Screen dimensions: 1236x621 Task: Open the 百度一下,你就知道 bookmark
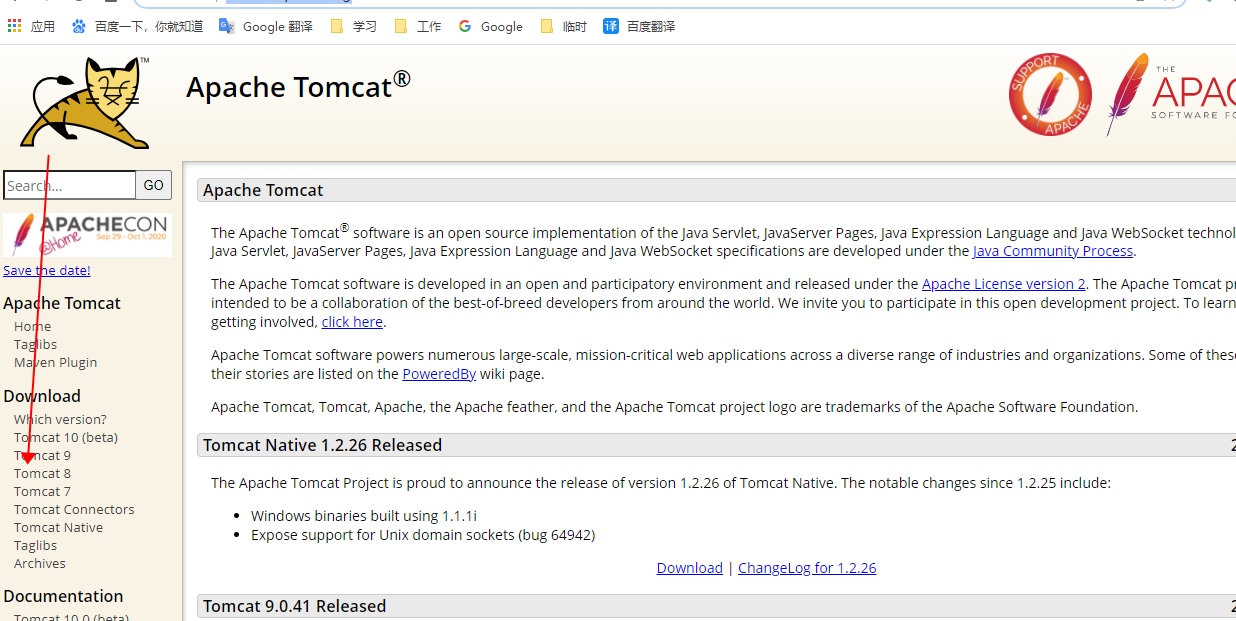coord(140,26)
